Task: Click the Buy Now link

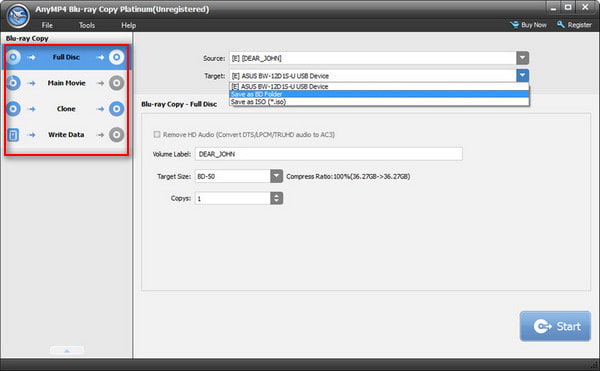Action: 534,25
